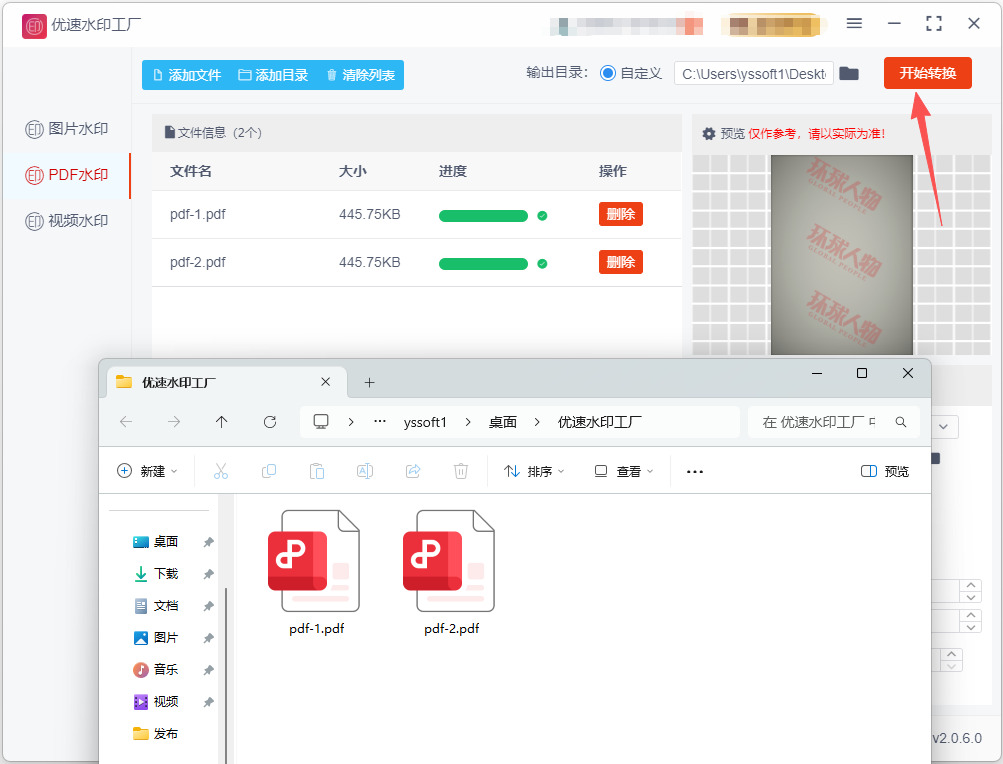Delete the pdf-2.pdf row with 删除
The width and height of the screenshot is (1003, 764).
click(x=620, y=262)
